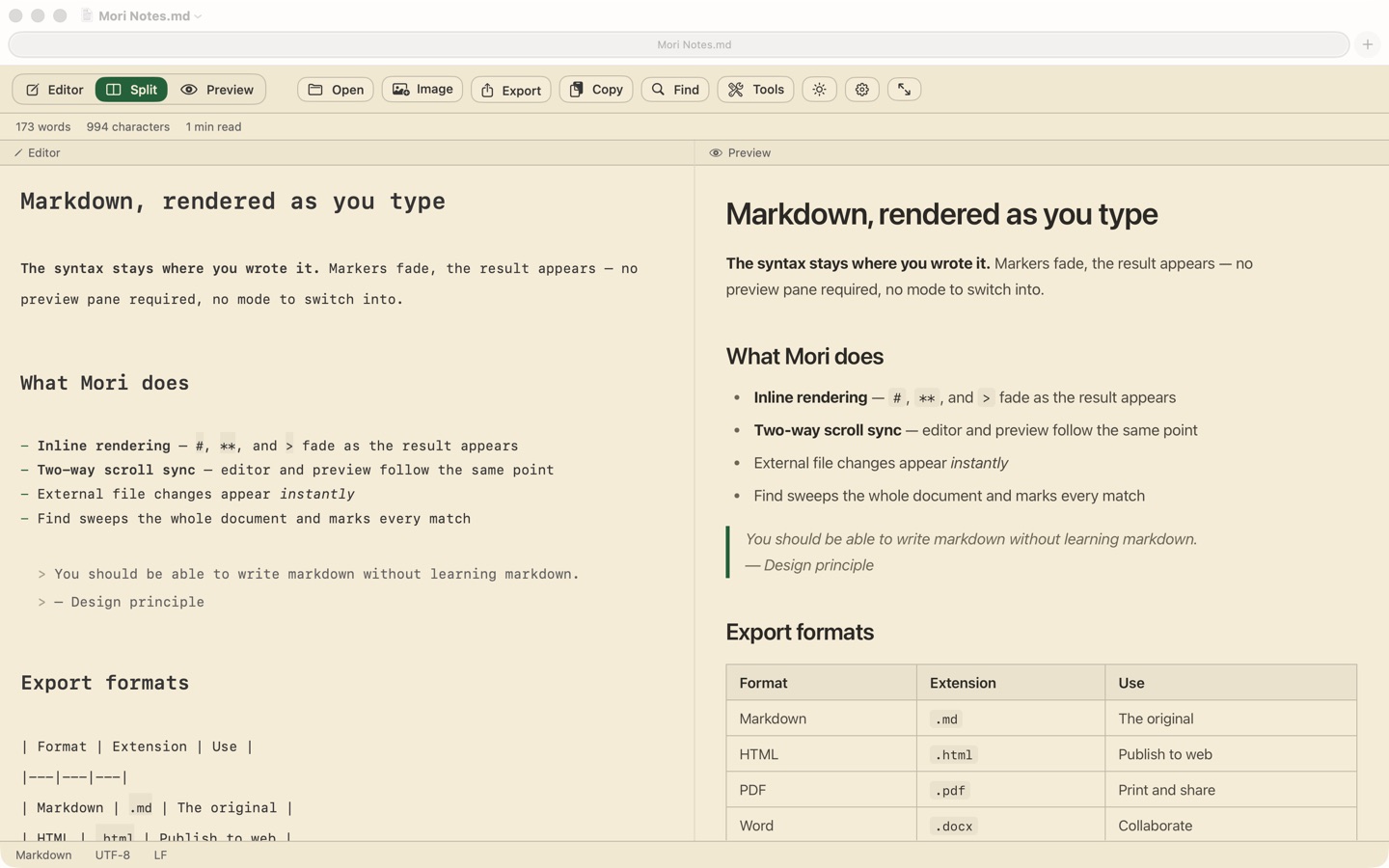The width and height of the screenshot is (1389, 868).
Task: Click the Export button
Action: point(511,90)
